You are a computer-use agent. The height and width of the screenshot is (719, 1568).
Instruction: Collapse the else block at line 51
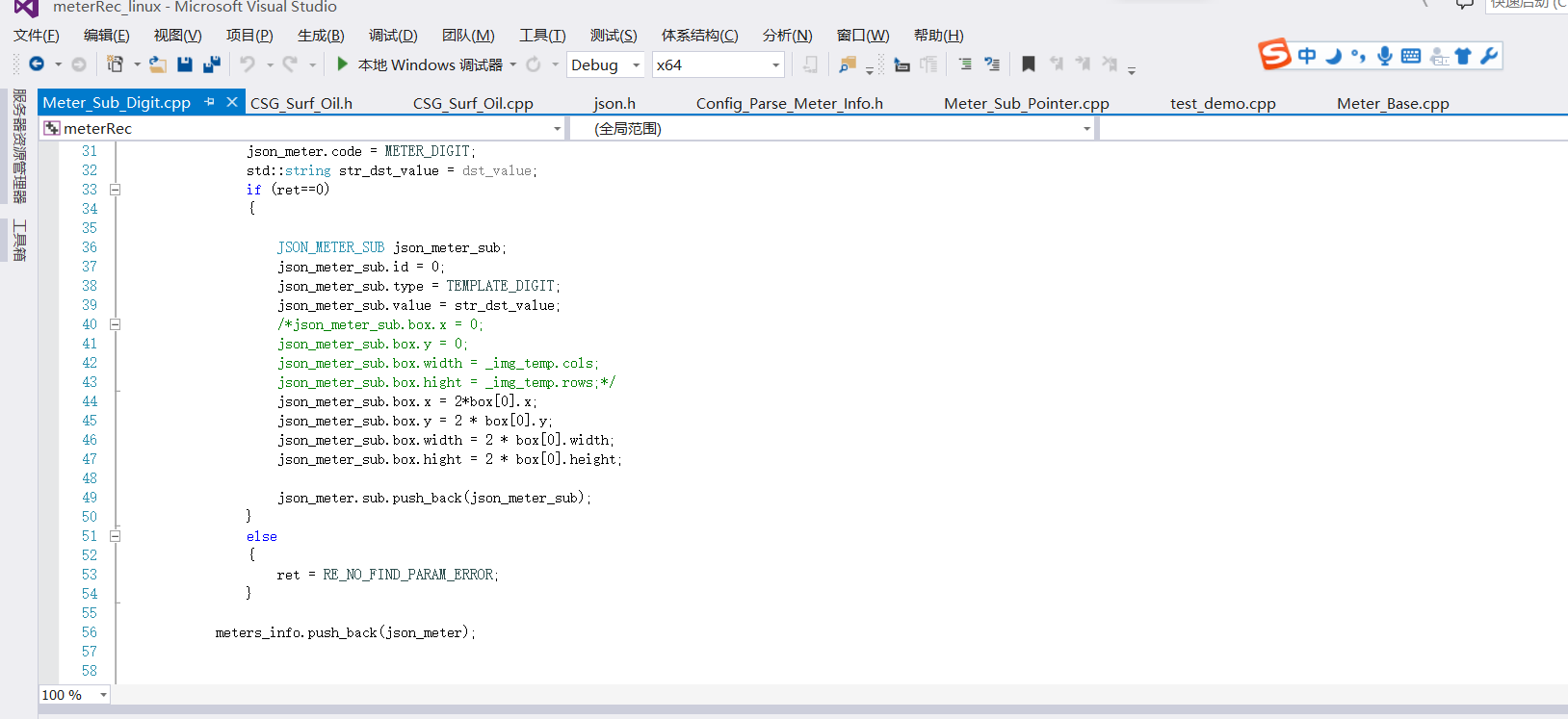(x=115, y=536)
